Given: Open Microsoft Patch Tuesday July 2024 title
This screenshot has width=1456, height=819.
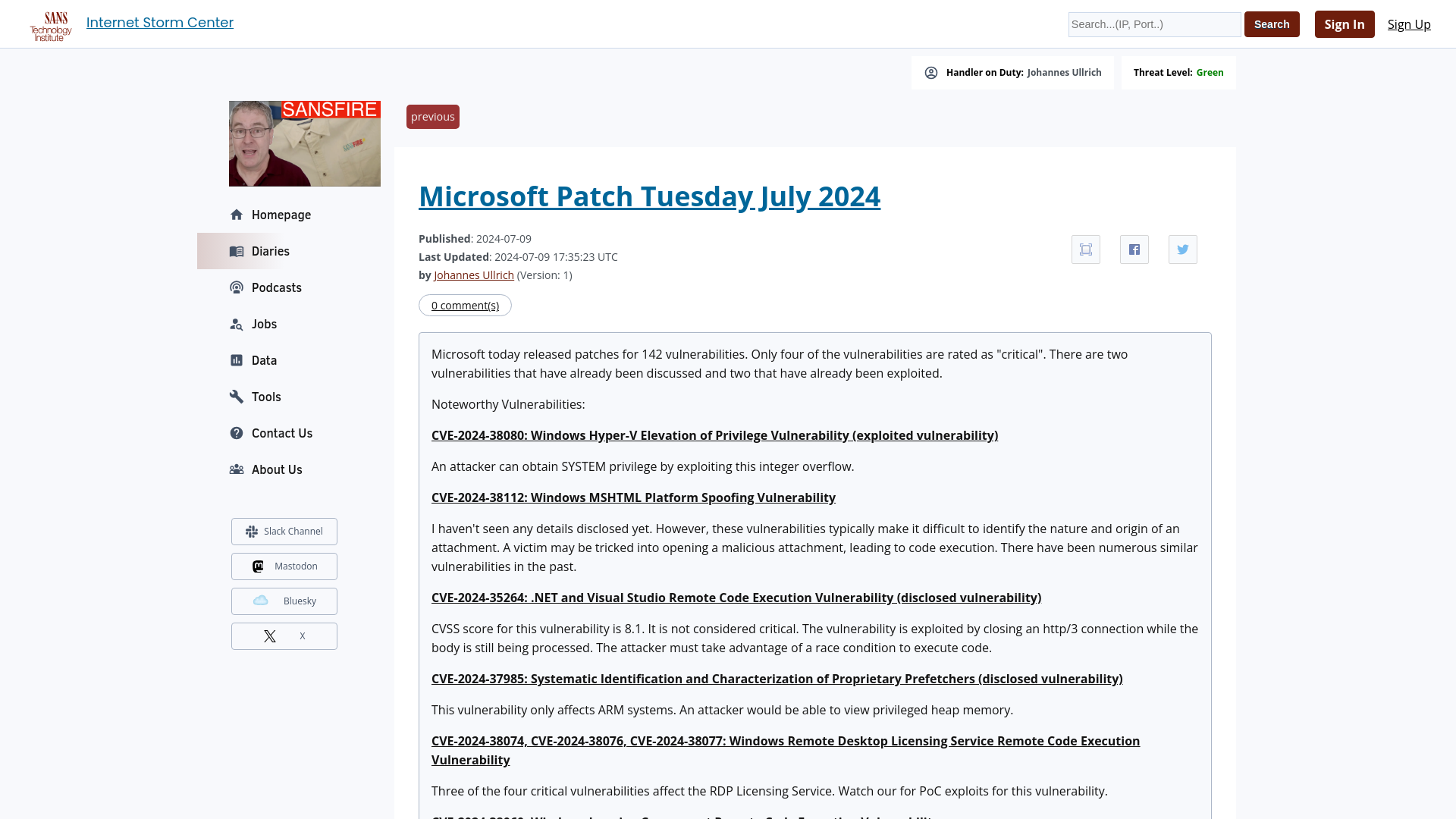Looking at the screenshot, I should pyautogui.click(x=649, y=196).
